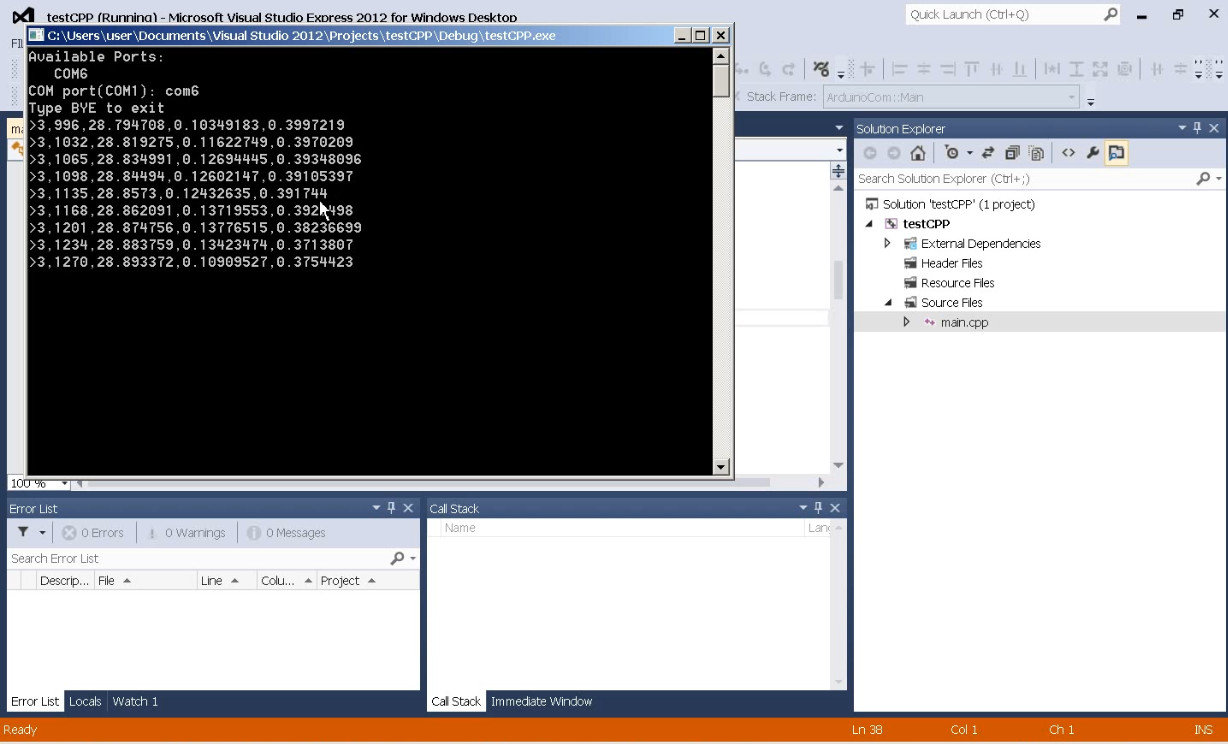Click Show All Files icon

click(1036, 153)
